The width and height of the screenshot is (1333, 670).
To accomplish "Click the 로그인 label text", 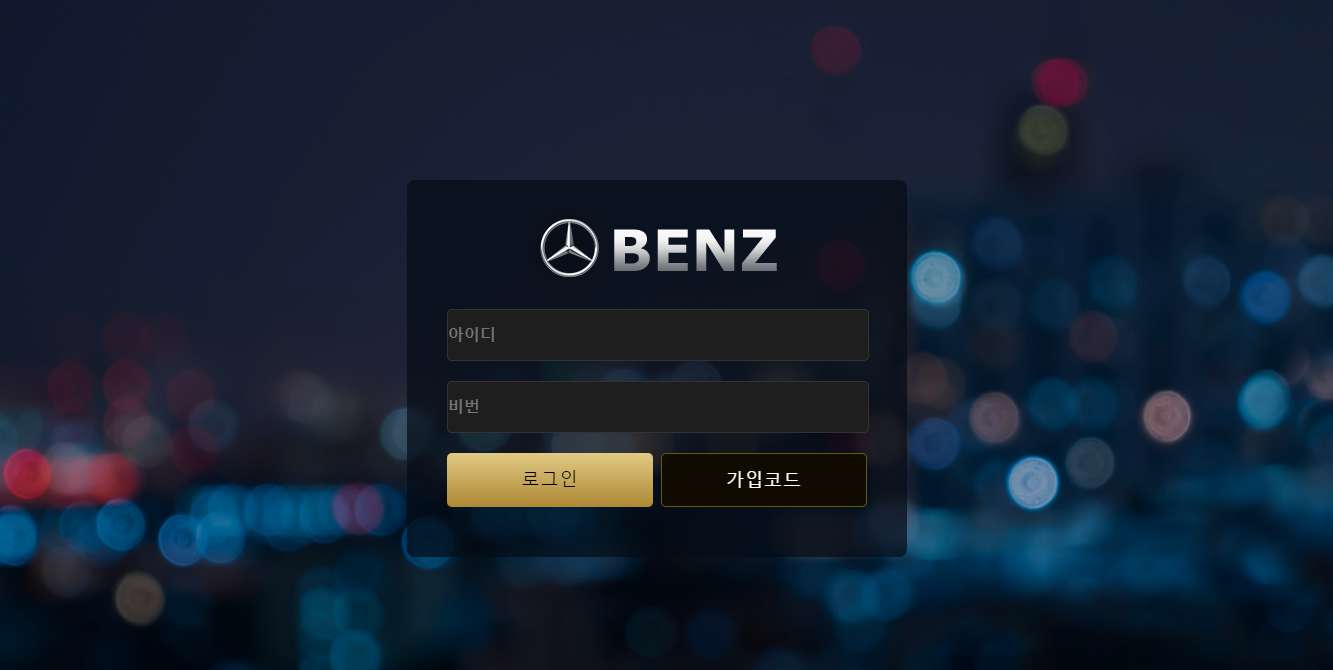I will [550, 479].
